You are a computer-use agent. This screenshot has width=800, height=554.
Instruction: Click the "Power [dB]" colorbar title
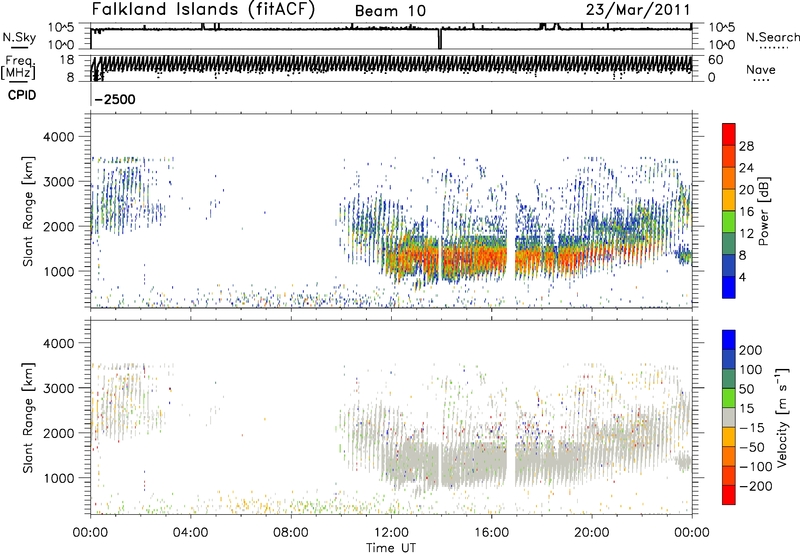click(764, 211)
